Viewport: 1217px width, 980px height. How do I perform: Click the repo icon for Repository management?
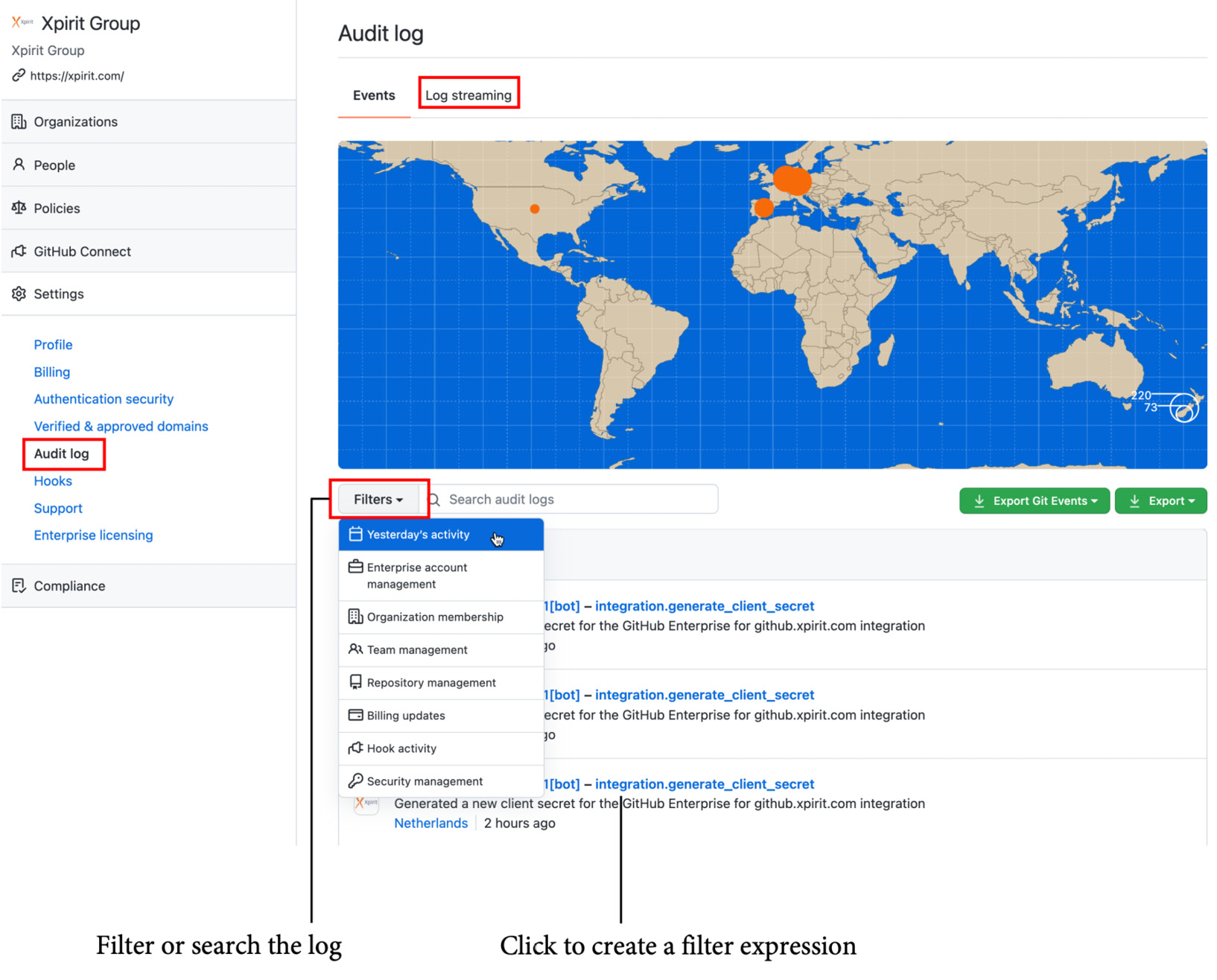[356, 682]
